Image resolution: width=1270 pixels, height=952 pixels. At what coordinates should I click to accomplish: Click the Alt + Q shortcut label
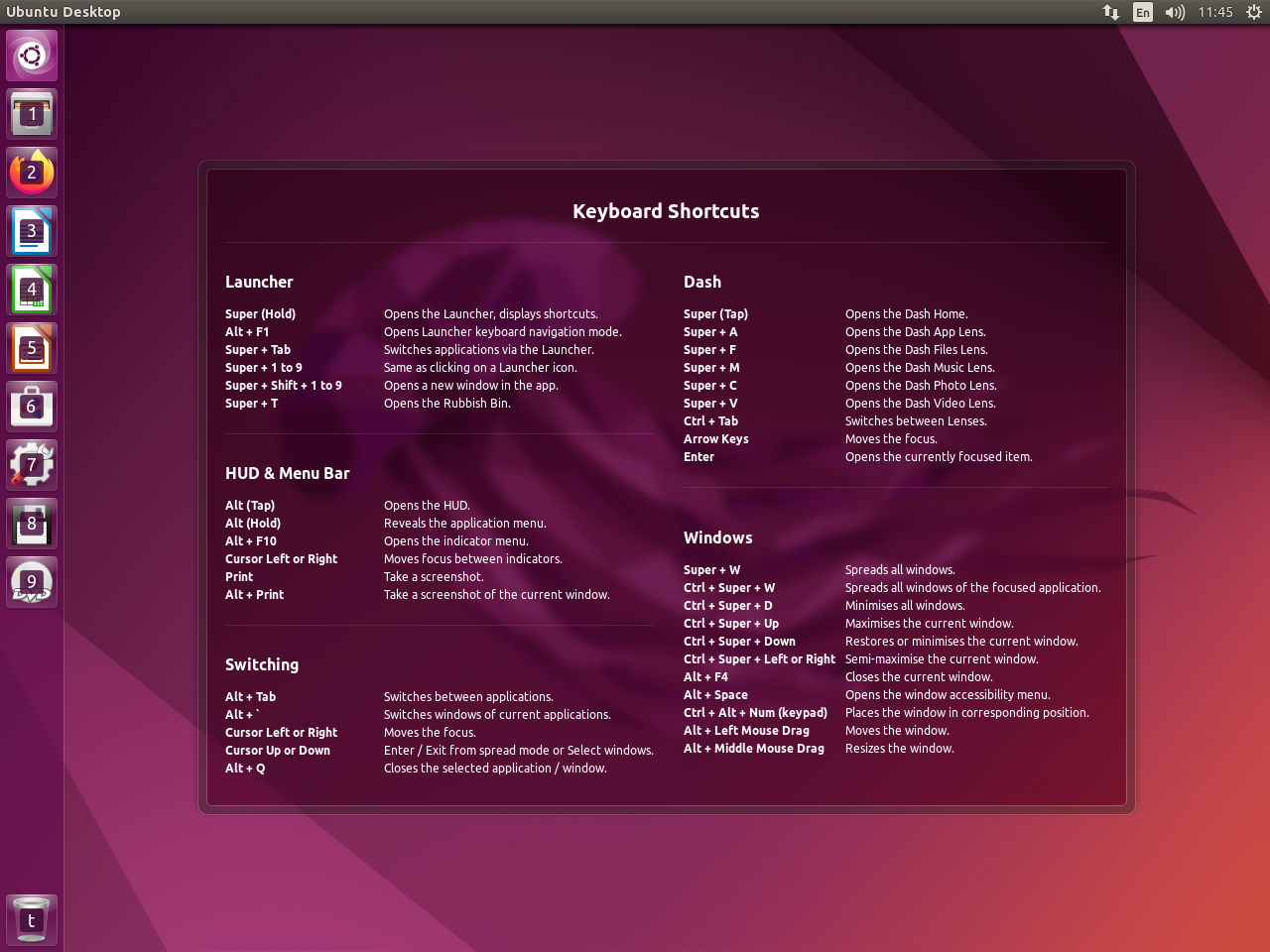coord(245,769)
